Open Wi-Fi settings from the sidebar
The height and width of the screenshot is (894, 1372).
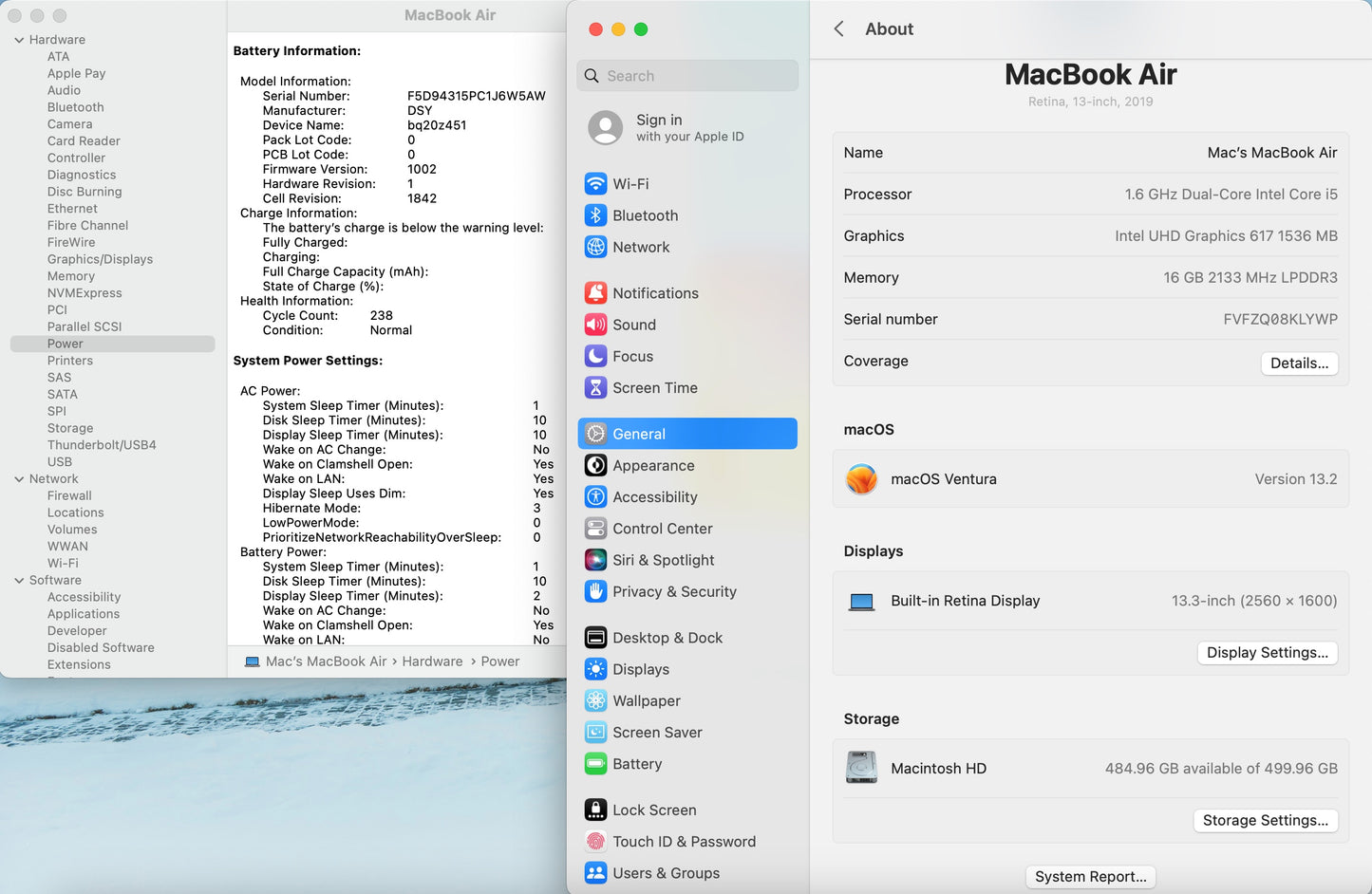point(631,183)
